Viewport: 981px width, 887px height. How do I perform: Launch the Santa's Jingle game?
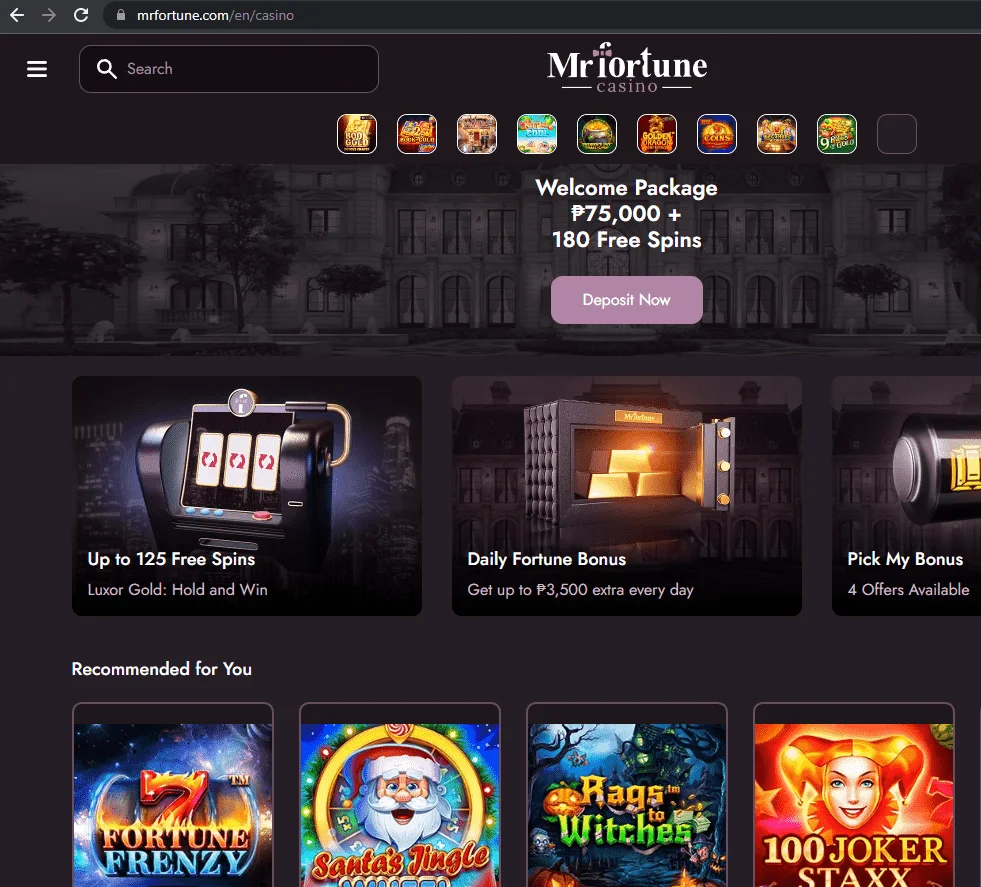(x=400, y=795)
